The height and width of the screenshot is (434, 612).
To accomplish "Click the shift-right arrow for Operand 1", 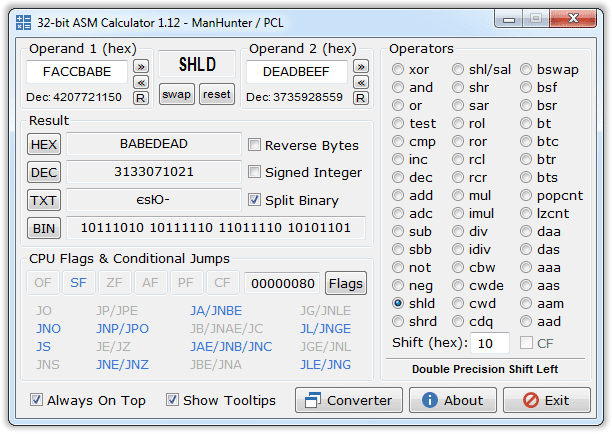I will (141, 66).
